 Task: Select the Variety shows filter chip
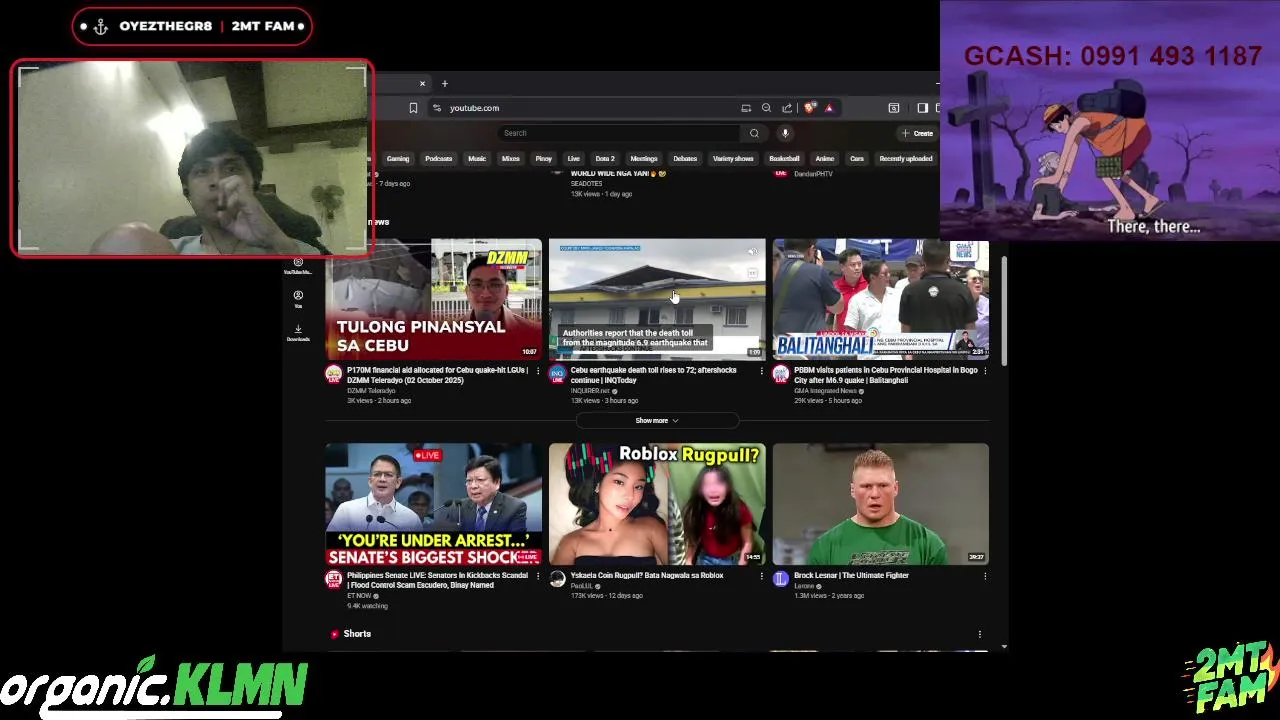point(733,159)
